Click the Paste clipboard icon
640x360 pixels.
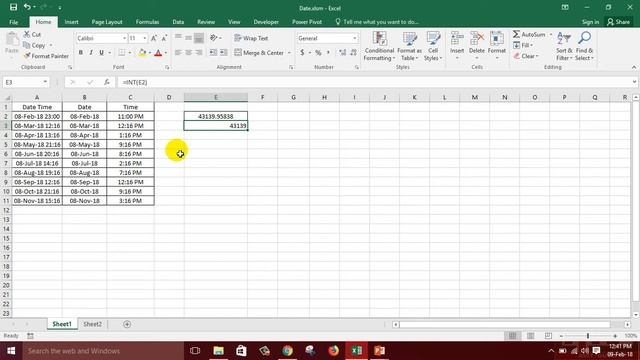(x=12, y=40)
